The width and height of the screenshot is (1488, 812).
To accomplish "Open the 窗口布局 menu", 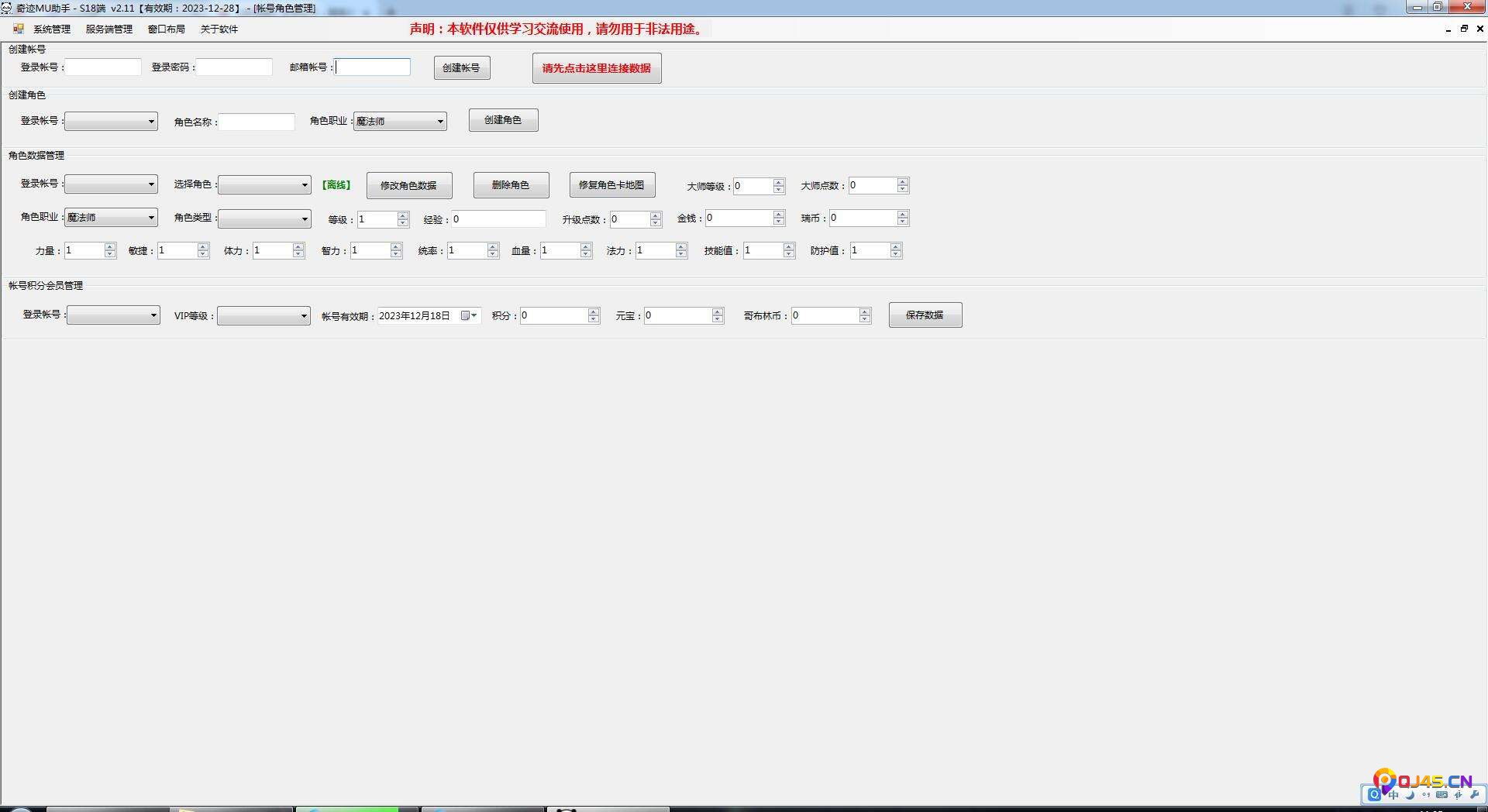I will pos(166,29).
